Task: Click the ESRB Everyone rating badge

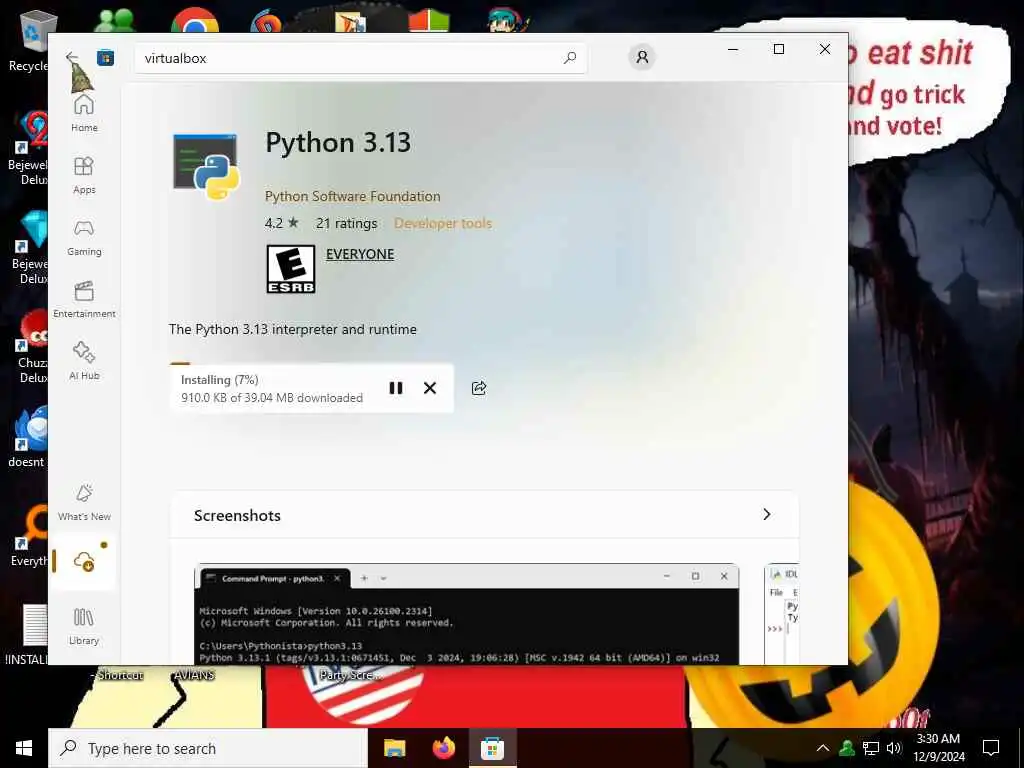Action: 291,269
